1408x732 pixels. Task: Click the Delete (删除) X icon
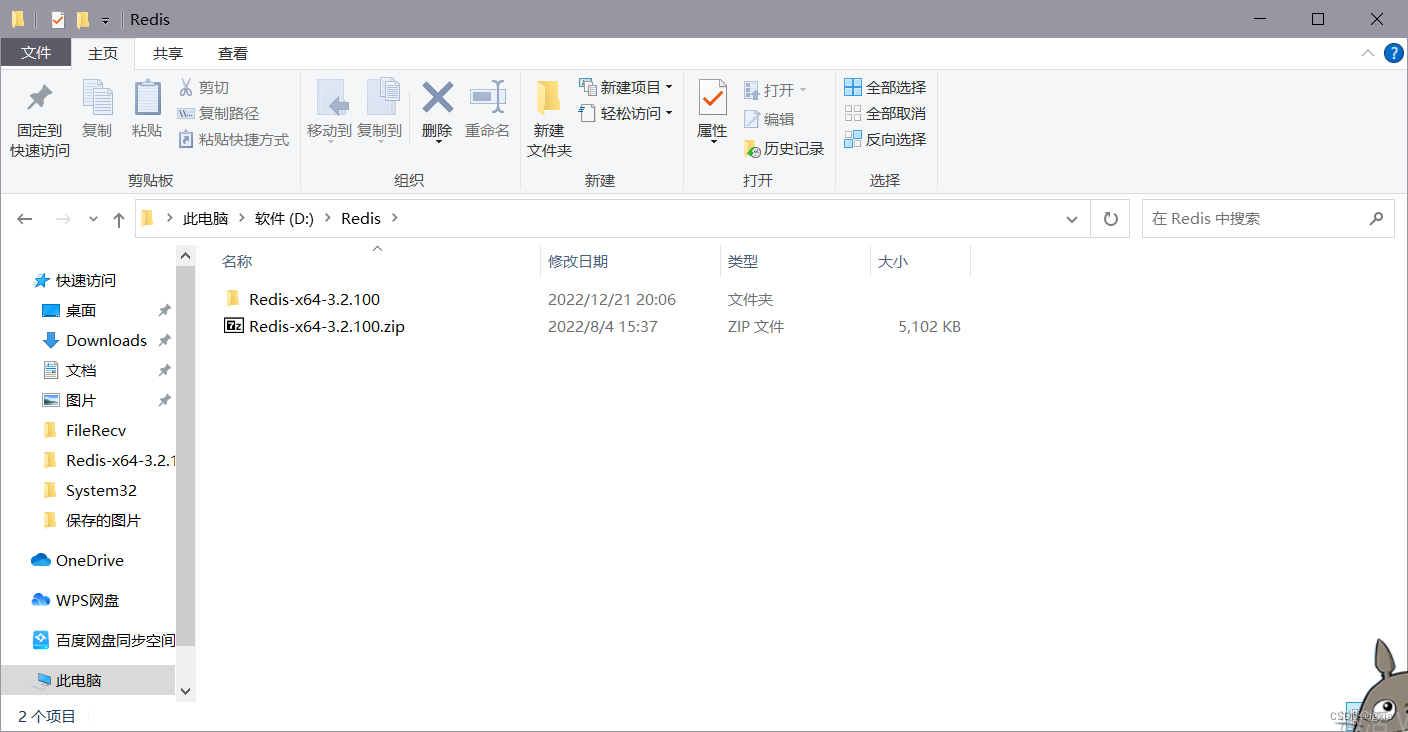pyautogui.click(x=437, y=98)
